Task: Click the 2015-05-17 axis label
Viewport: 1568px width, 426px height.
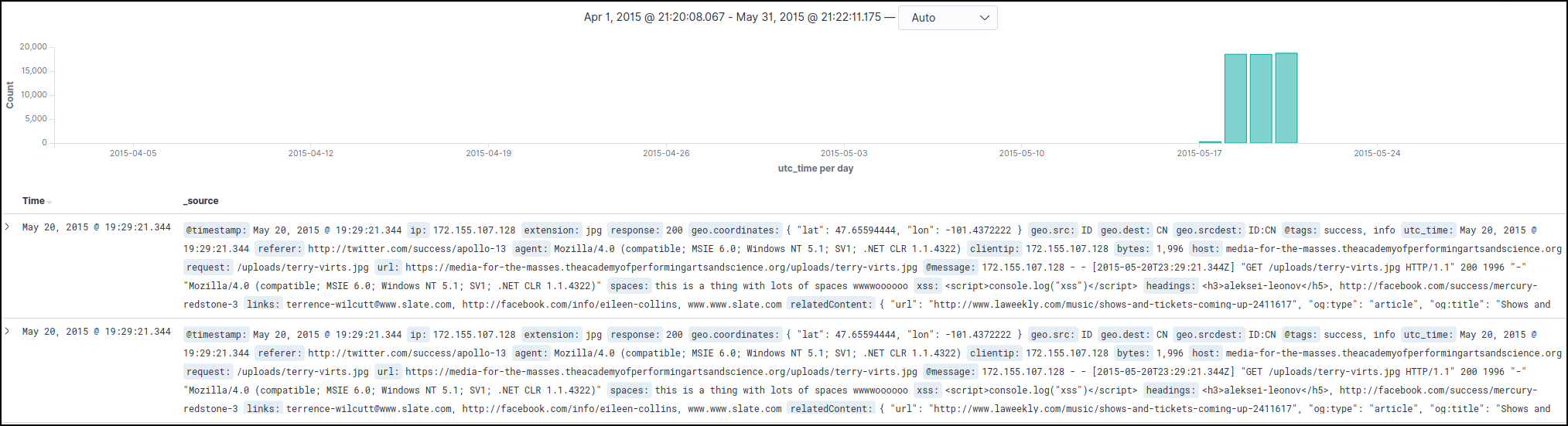Action: click(x=1199, y=153)
